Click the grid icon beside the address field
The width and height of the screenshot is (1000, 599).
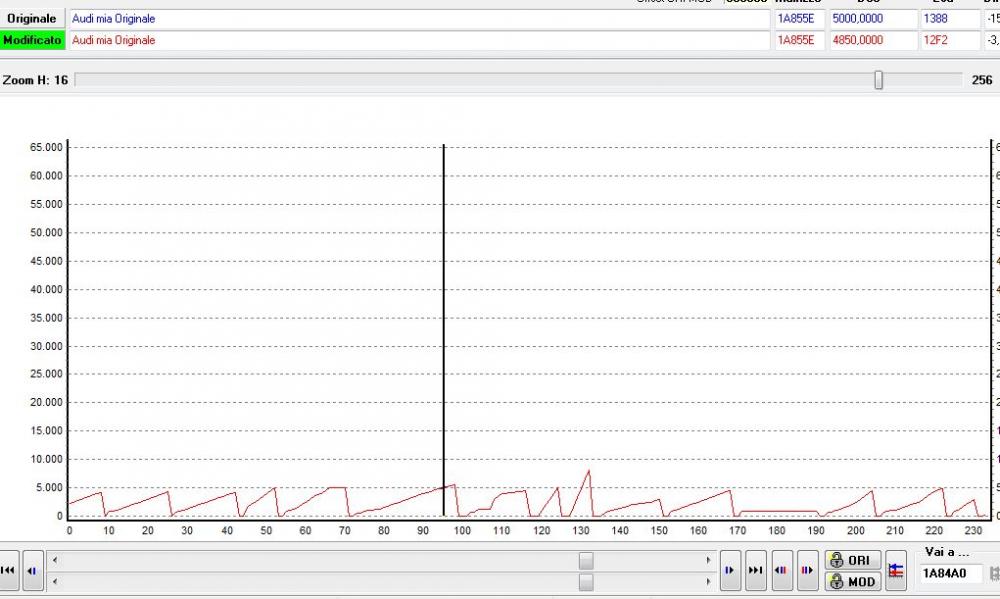(x=994, y=573)
